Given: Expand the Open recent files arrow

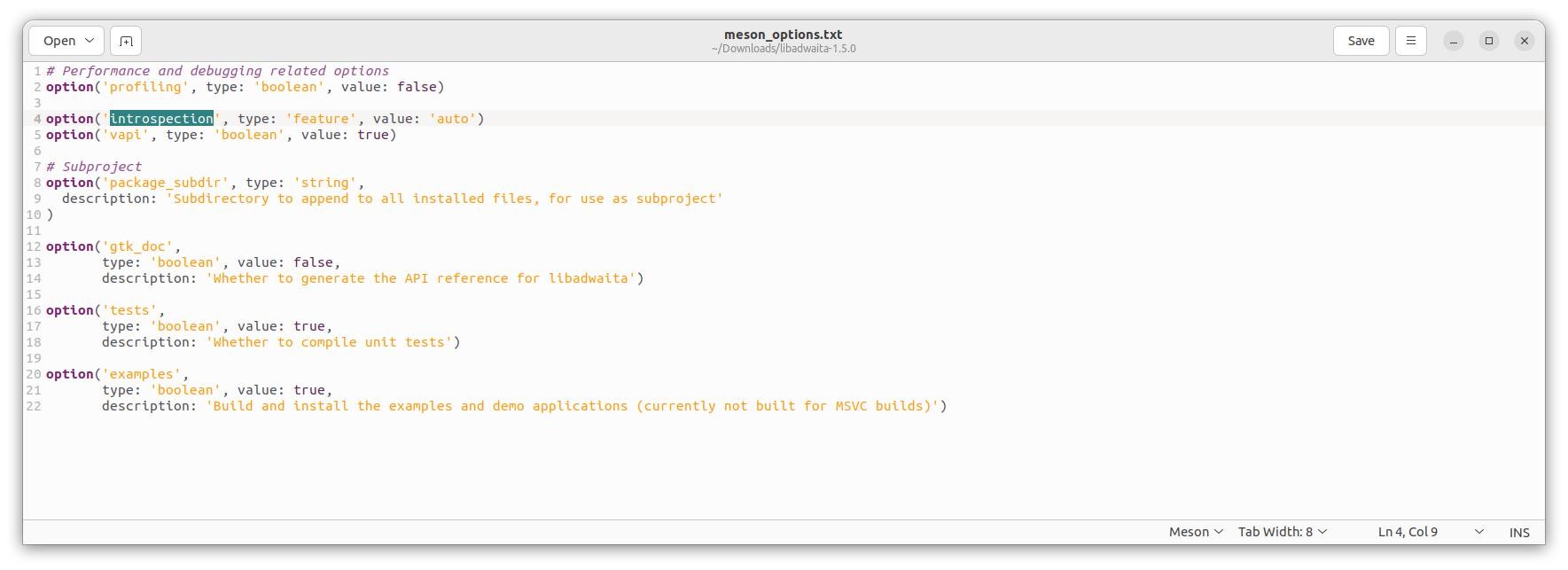Looking at the screenshot, I should click(90, 41).
